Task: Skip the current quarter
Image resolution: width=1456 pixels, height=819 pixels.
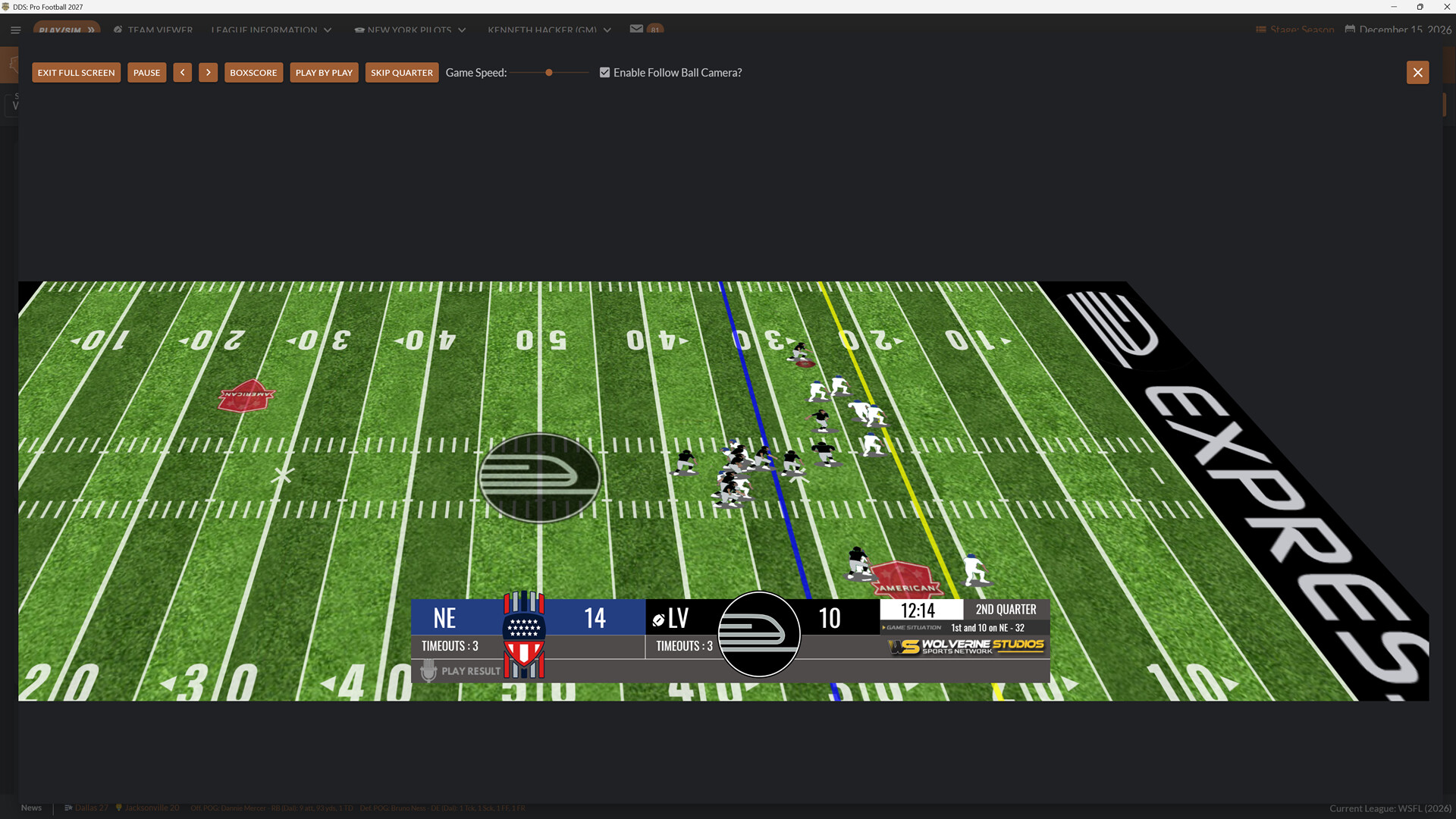Action: pyautogui.click(x=402, y=73)
